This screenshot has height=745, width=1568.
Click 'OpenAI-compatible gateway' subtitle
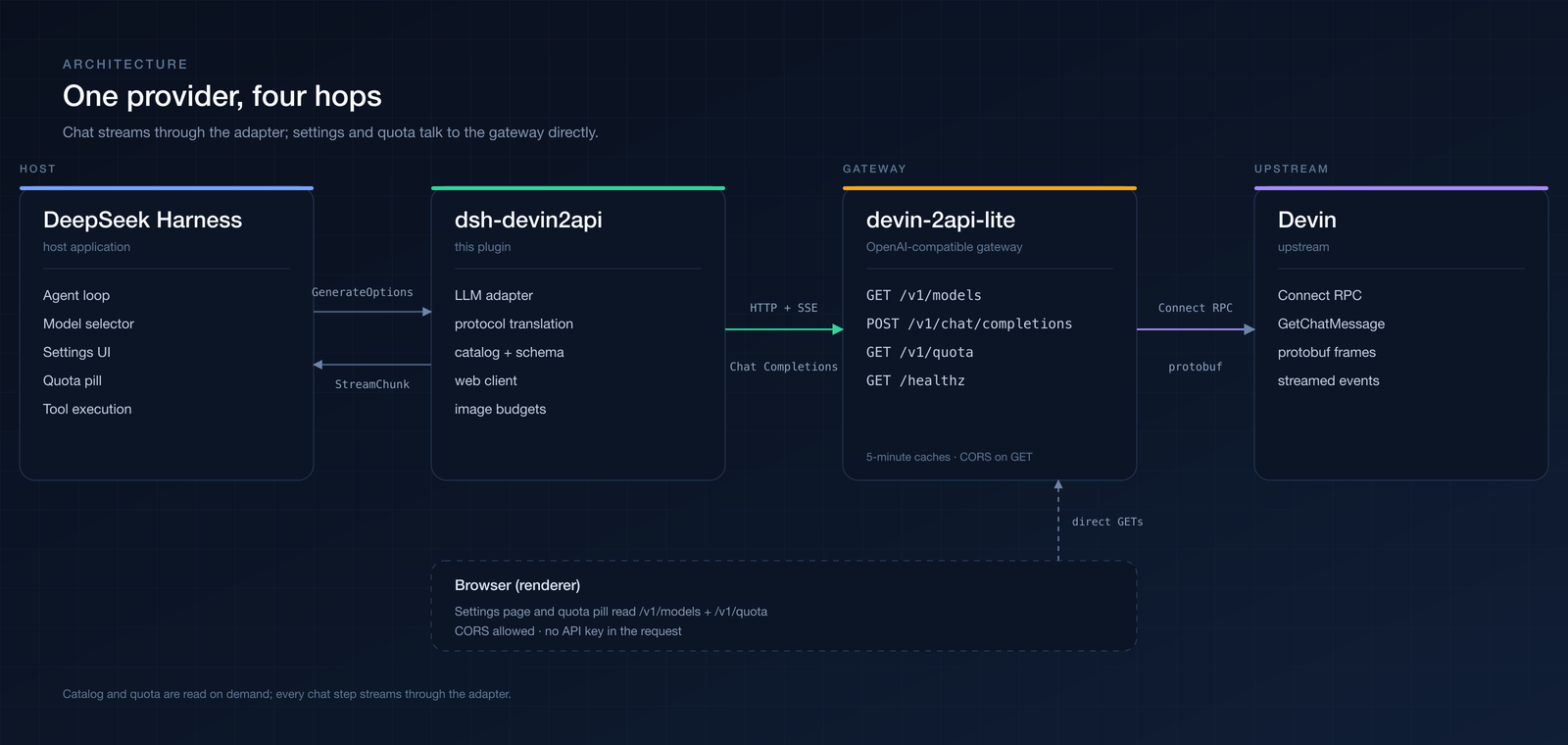944,247
